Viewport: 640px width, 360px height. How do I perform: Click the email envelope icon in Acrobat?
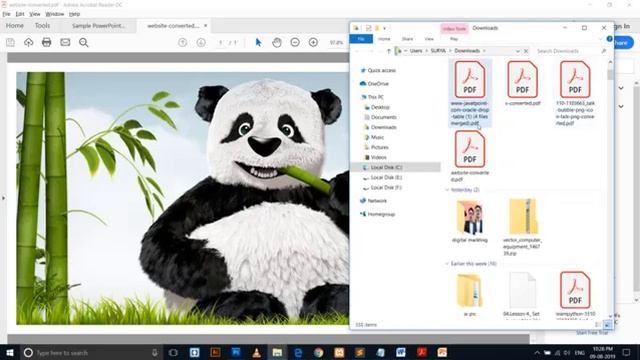pos(65,42)
